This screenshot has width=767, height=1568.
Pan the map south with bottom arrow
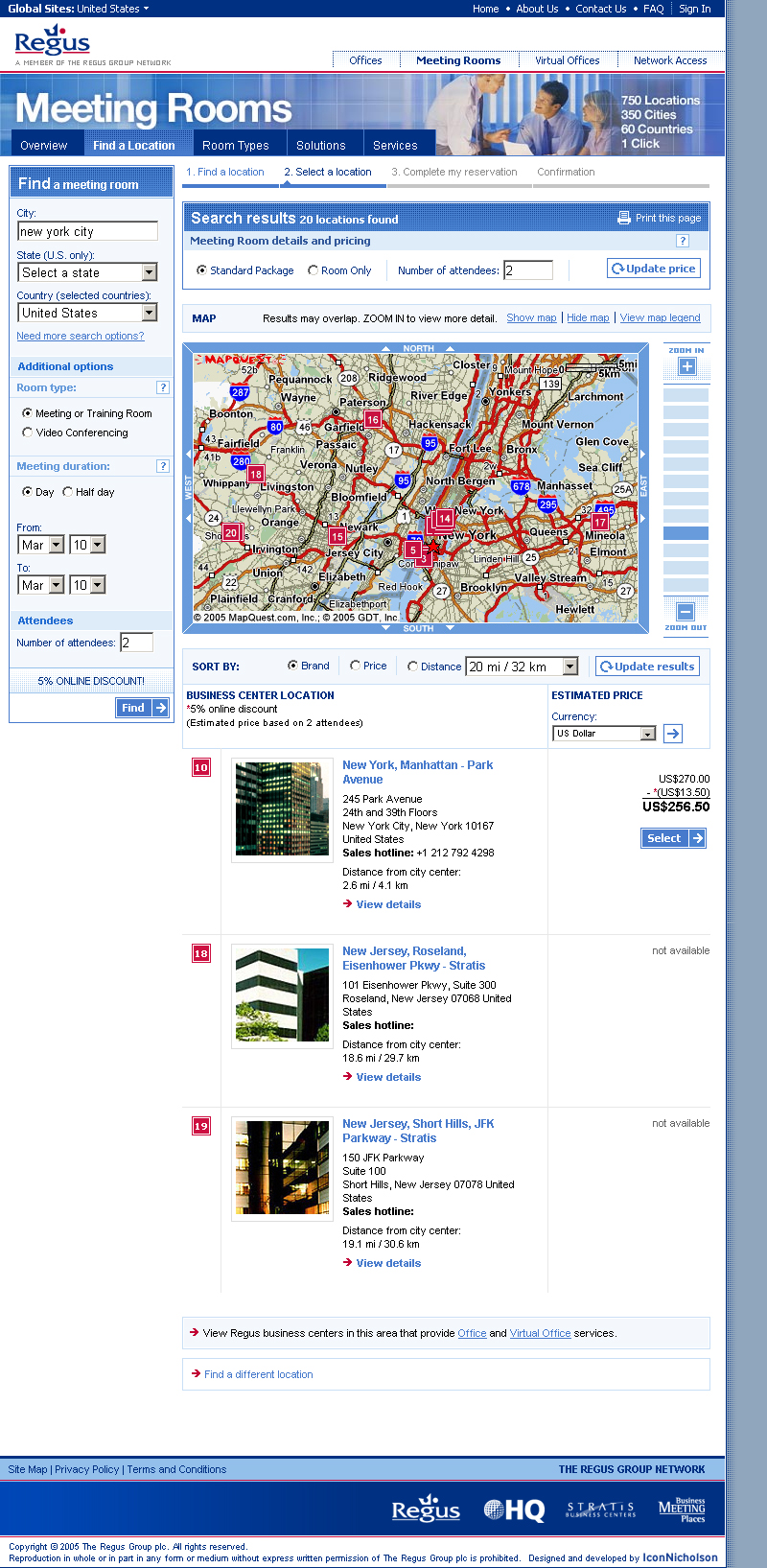418,629
